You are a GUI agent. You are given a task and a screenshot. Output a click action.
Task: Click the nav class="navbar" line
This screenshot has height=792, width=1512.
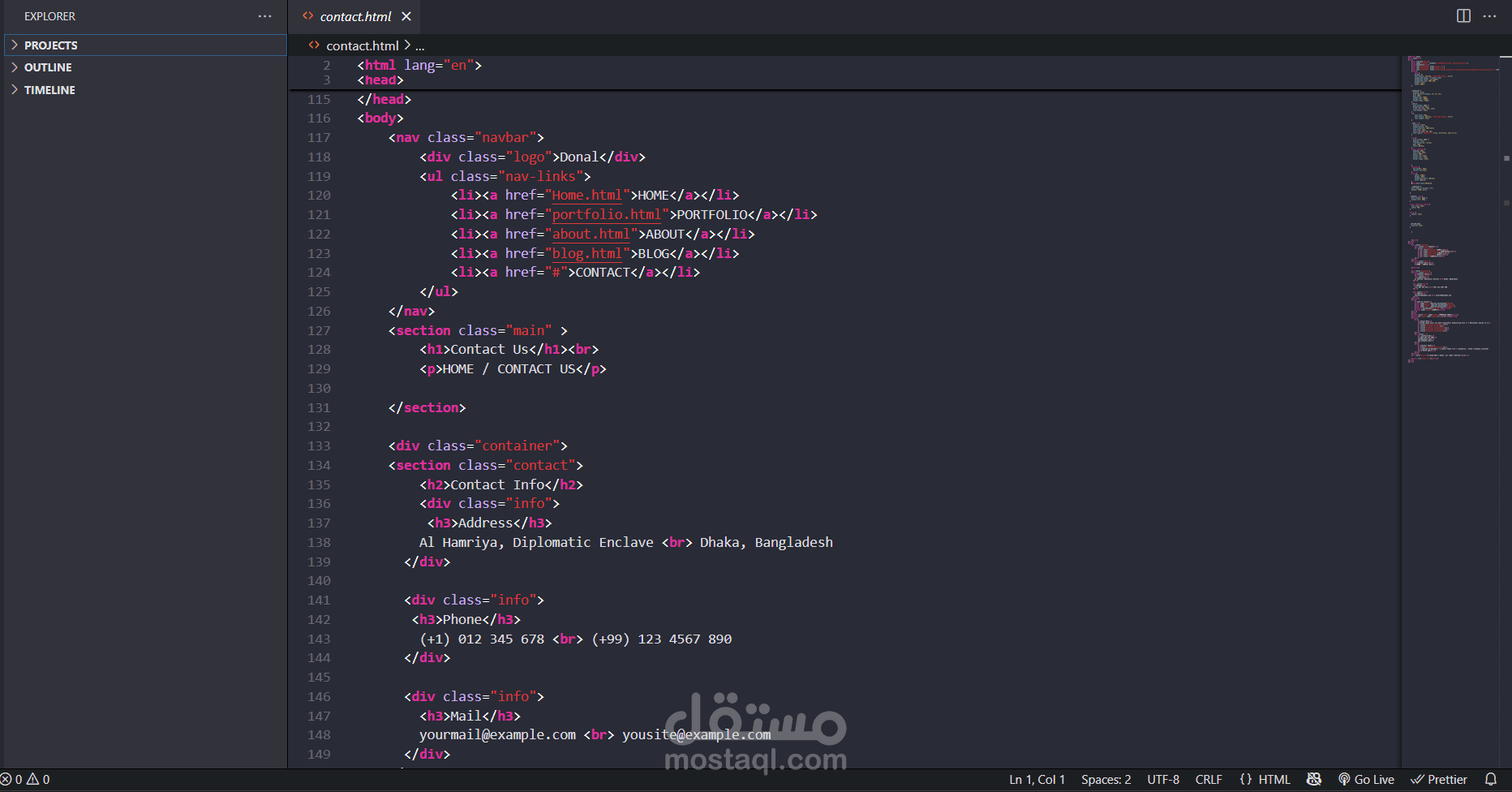[466, 137]
